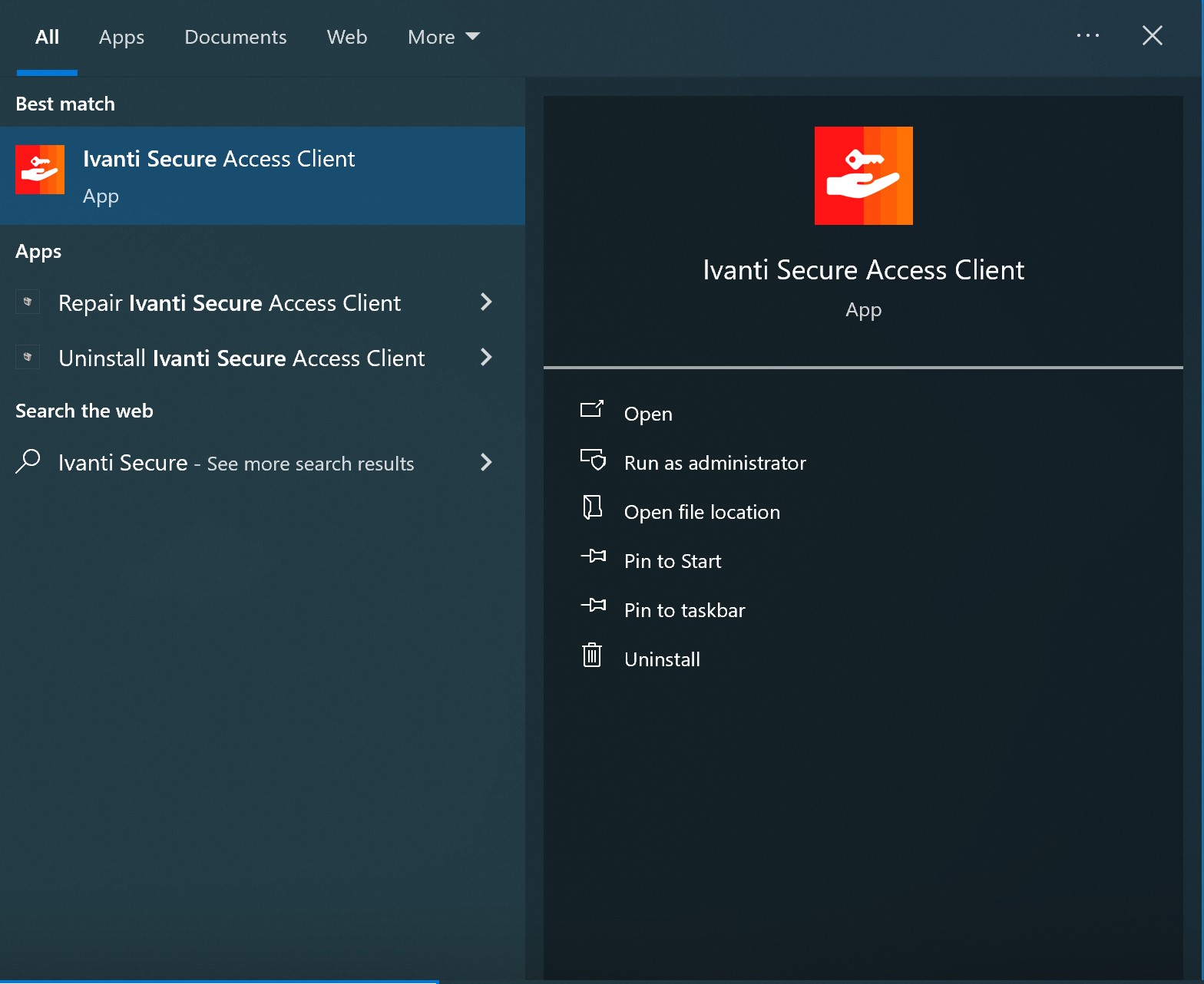Choose Run as administrator
1204x984 pixels.
pyautogui.click(x=715, y=463)
